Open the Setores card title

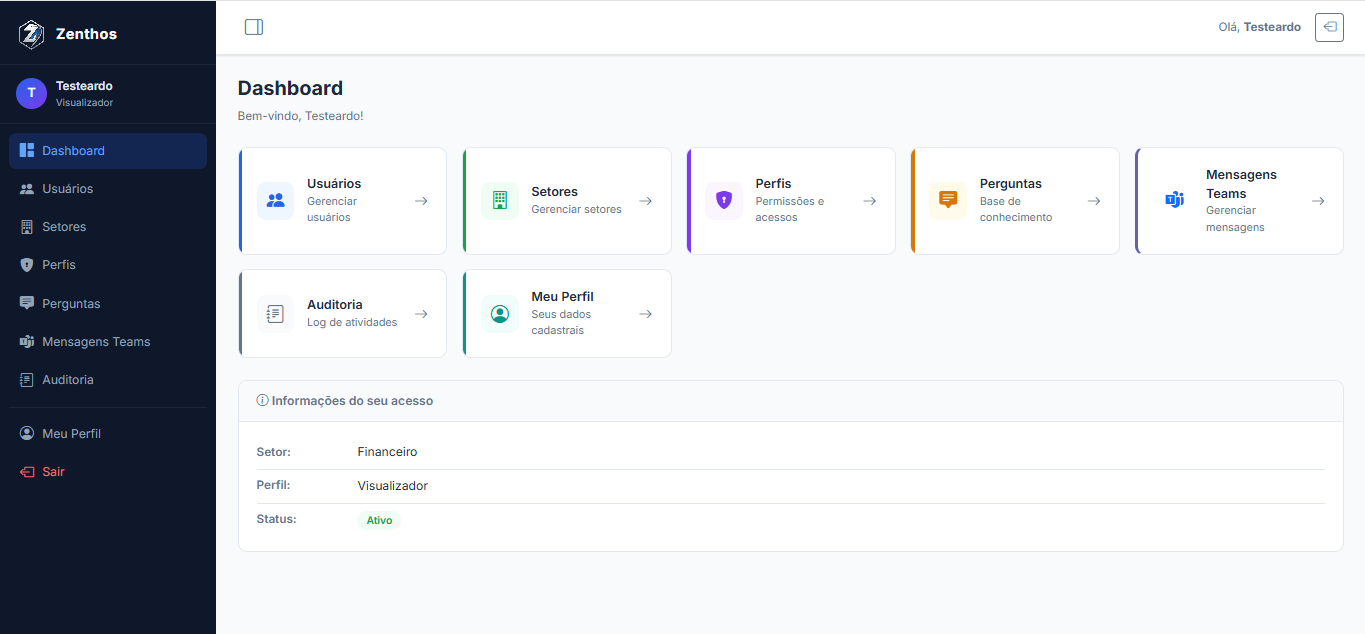(555, 192)
